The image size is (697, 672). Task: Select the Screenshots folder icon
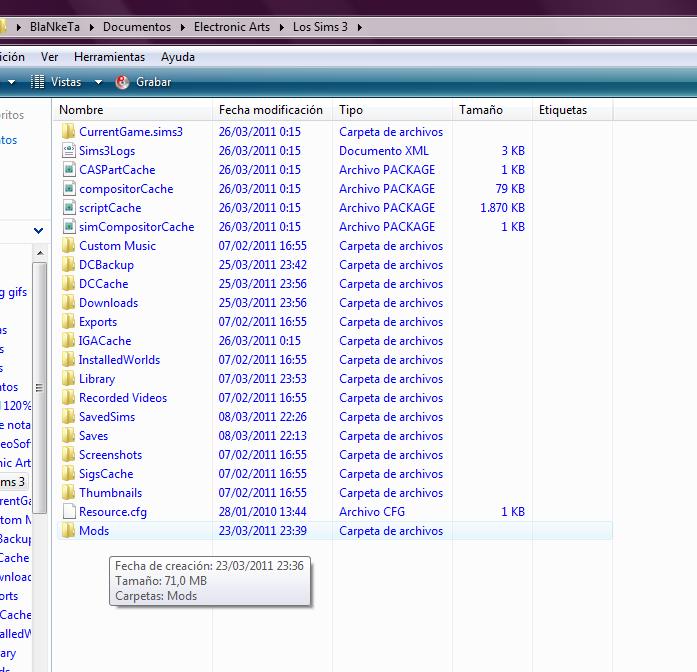pos(67,455)
